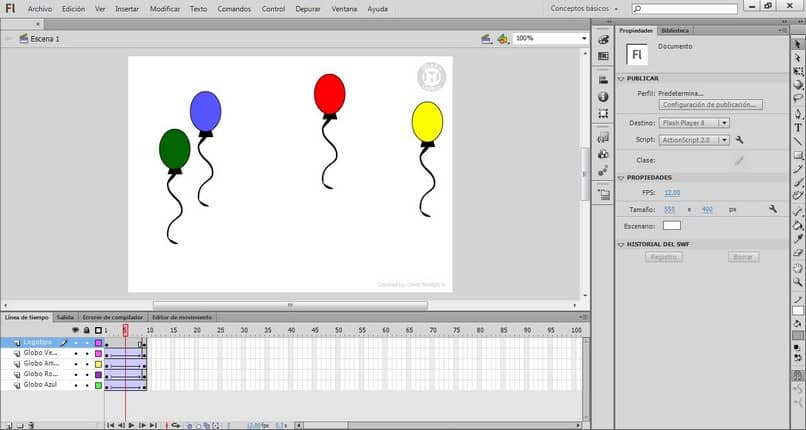Select the black arrow Selection tool
This screenshot has height=430, width=806.
coord(798,45)
